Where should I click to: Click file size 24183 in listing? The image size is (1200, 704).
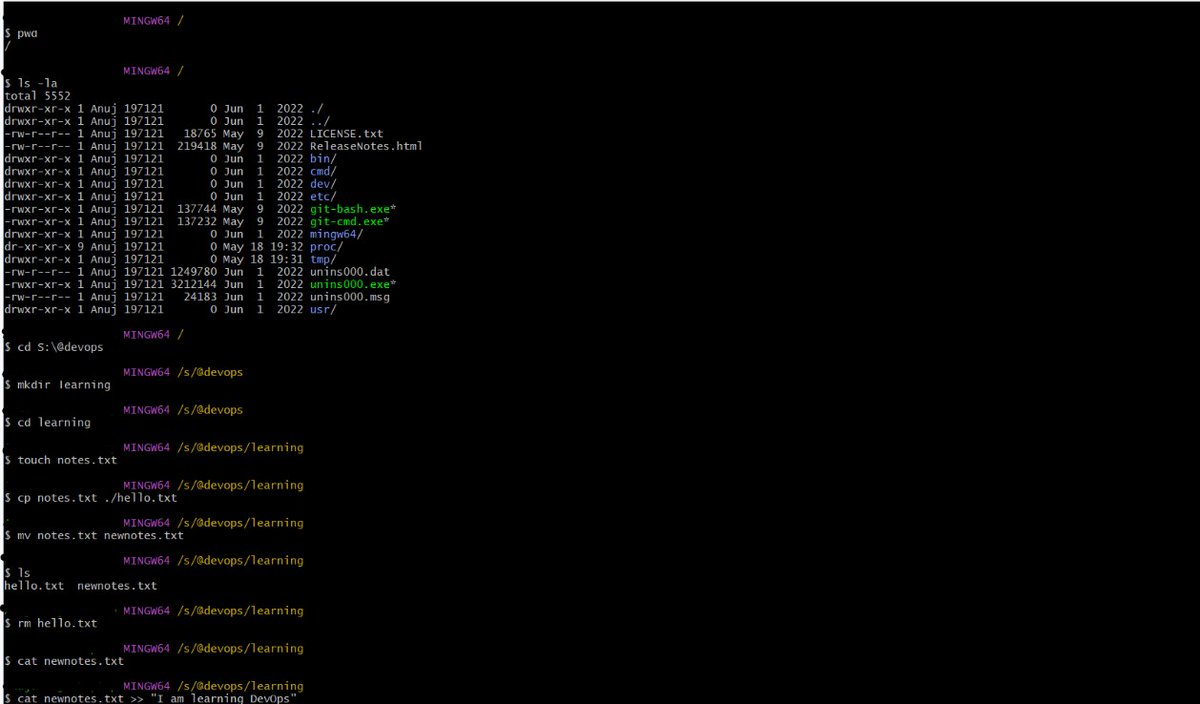click(x=202, y=297)
